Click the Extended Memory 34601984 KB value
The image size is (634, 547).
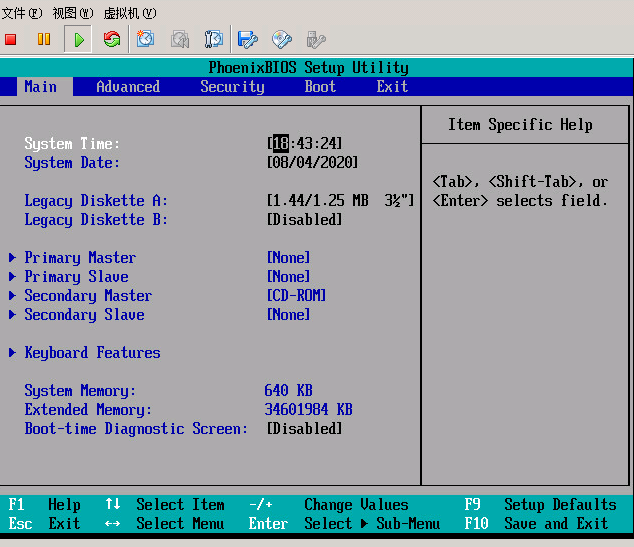tap(309, 410)
